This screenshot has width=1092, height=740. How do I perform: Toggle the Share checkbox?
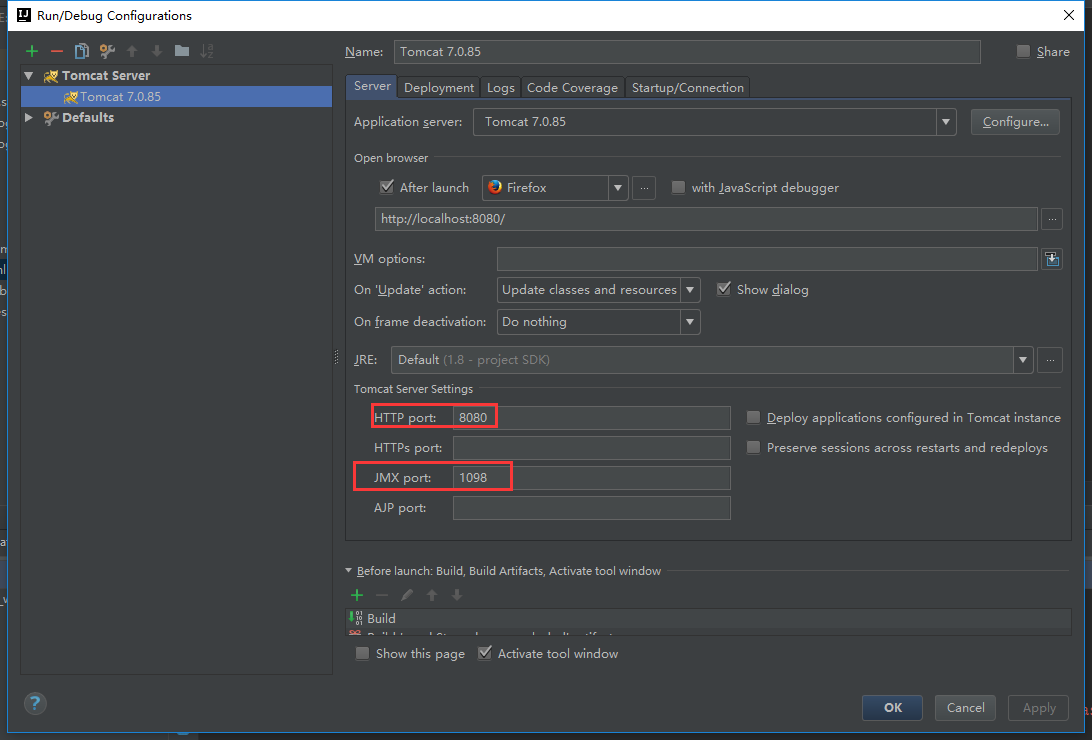click(x=1023, y=52)
